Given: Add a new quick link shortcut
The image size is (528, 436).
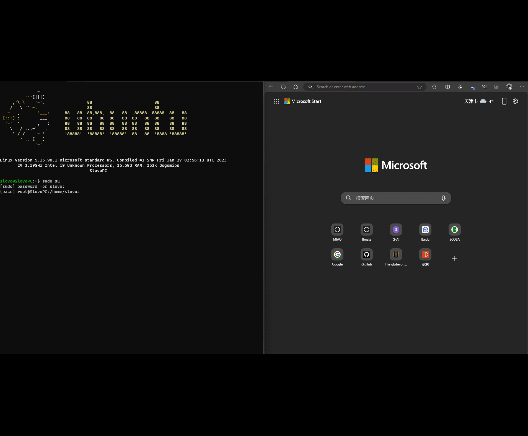Looking at the screenshot, I should 454,259.
